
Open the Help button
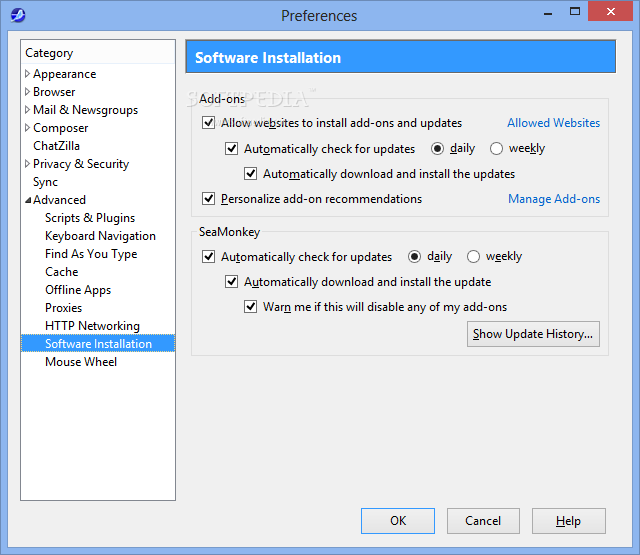point(568,521)
